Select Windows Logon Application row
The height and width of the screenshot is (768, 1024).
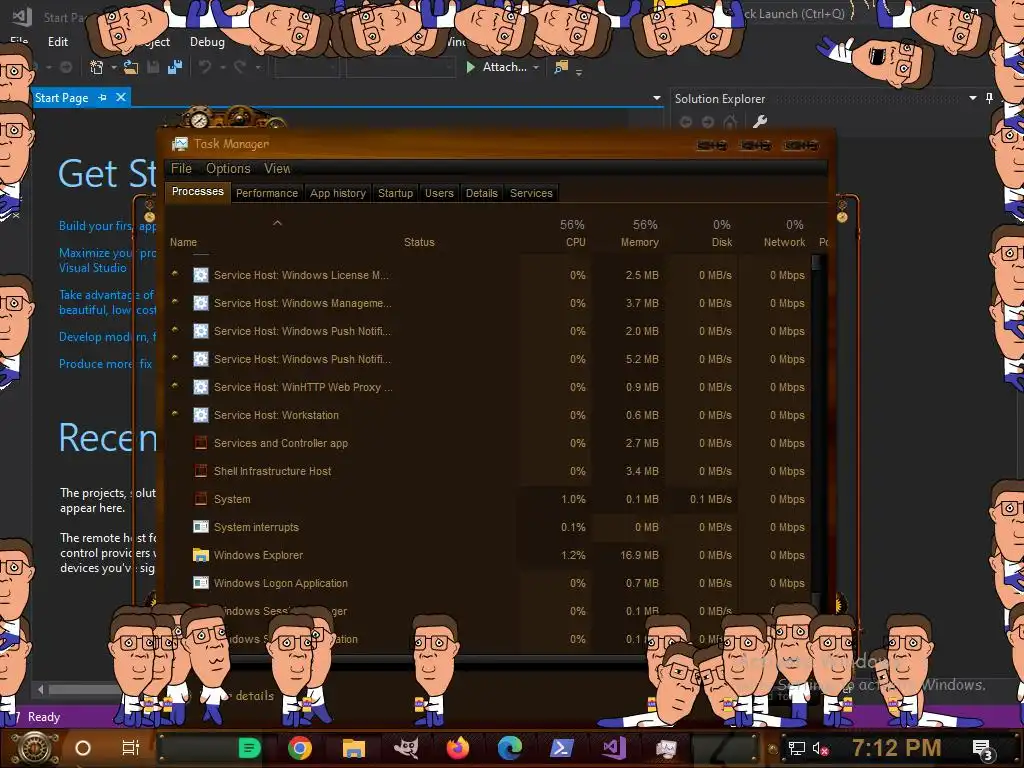tap(488, 583)
